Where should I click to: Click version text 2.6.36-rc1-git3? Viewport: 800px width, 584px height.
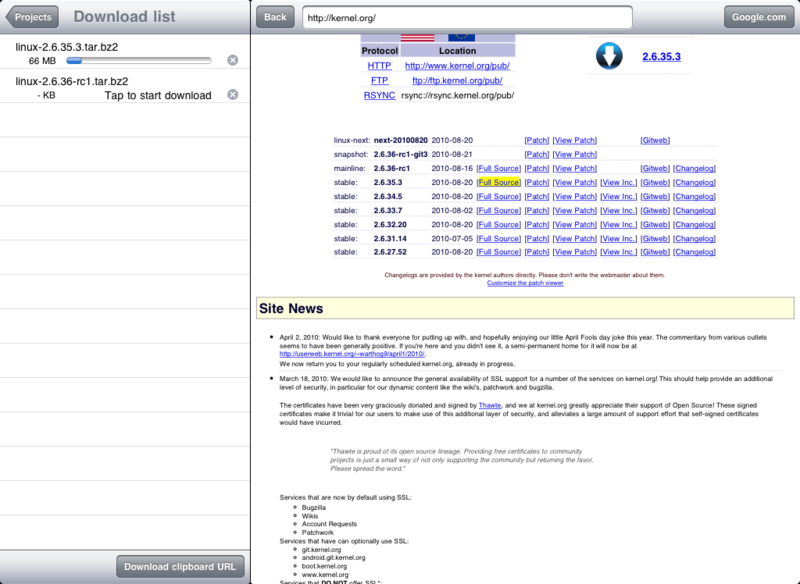tap(401, 155)
